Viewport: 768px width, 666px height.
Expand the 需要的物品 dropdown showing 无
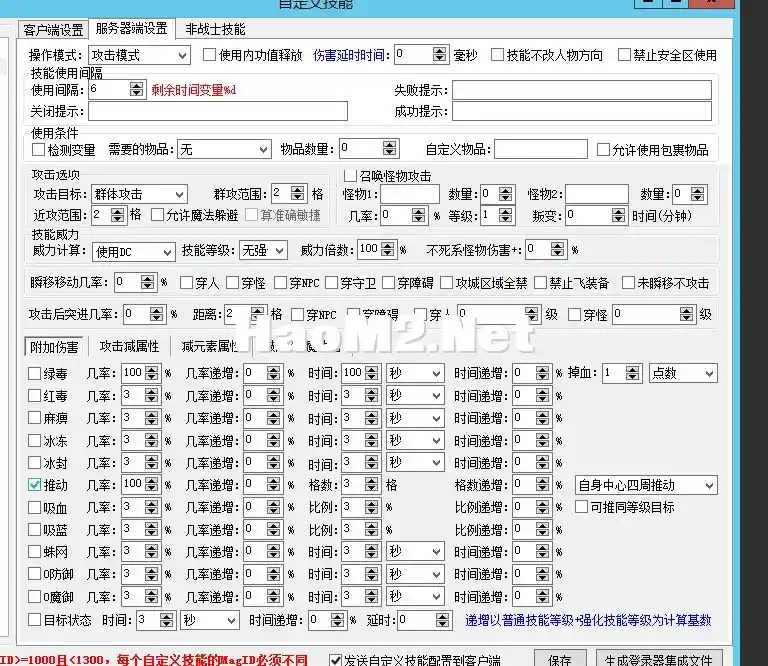(x=224, y=149)
